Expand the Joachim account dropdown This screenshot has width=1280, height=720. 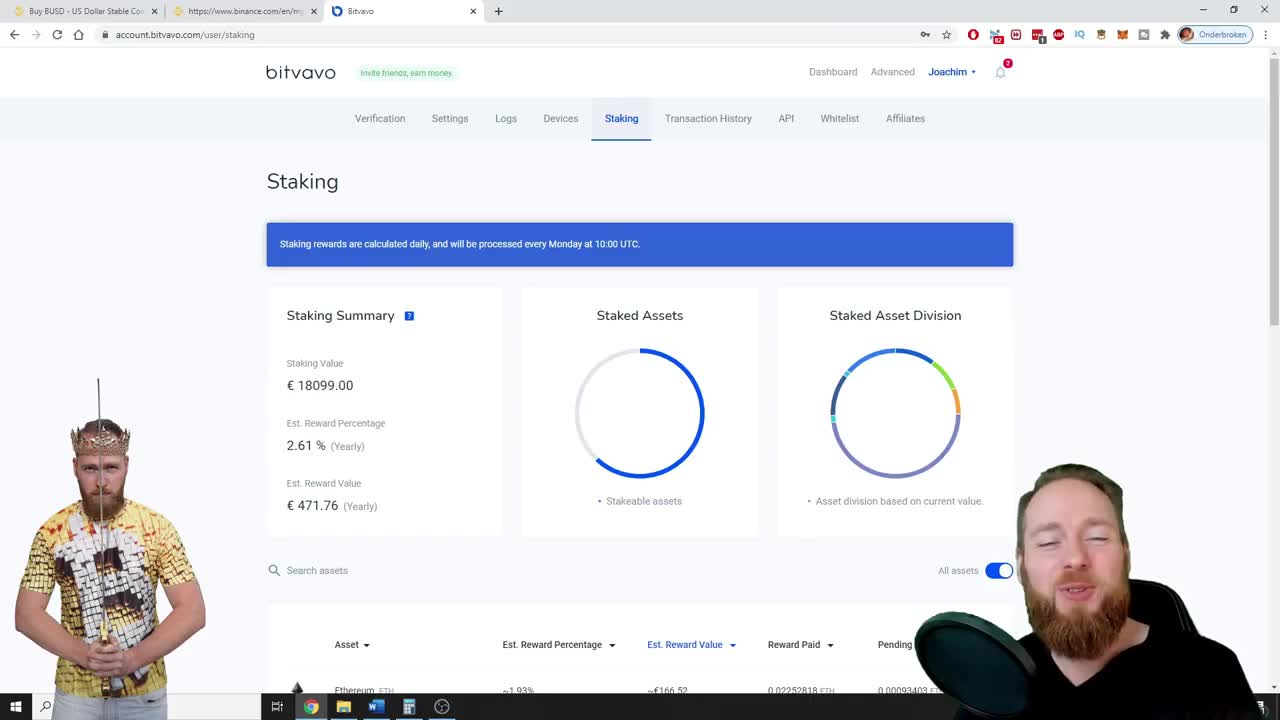point(952,72)
